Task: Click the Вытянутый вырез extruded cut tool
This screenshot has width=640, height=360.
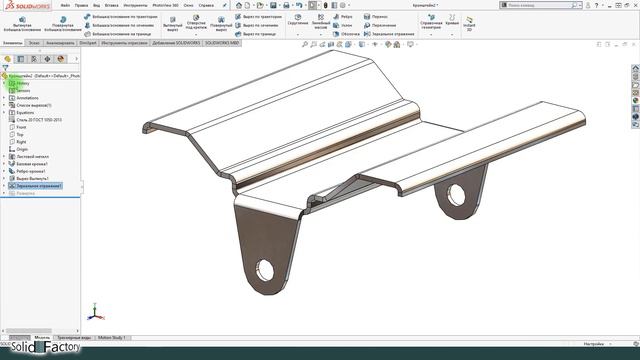Action: tap(173, 24)
